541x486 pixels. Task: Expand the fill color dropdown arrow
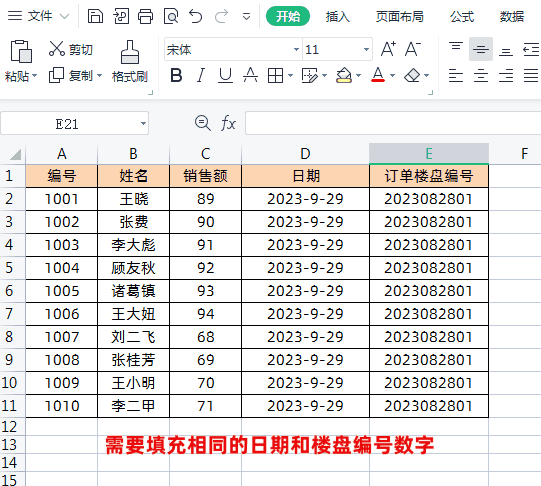(x=359, y=75)
